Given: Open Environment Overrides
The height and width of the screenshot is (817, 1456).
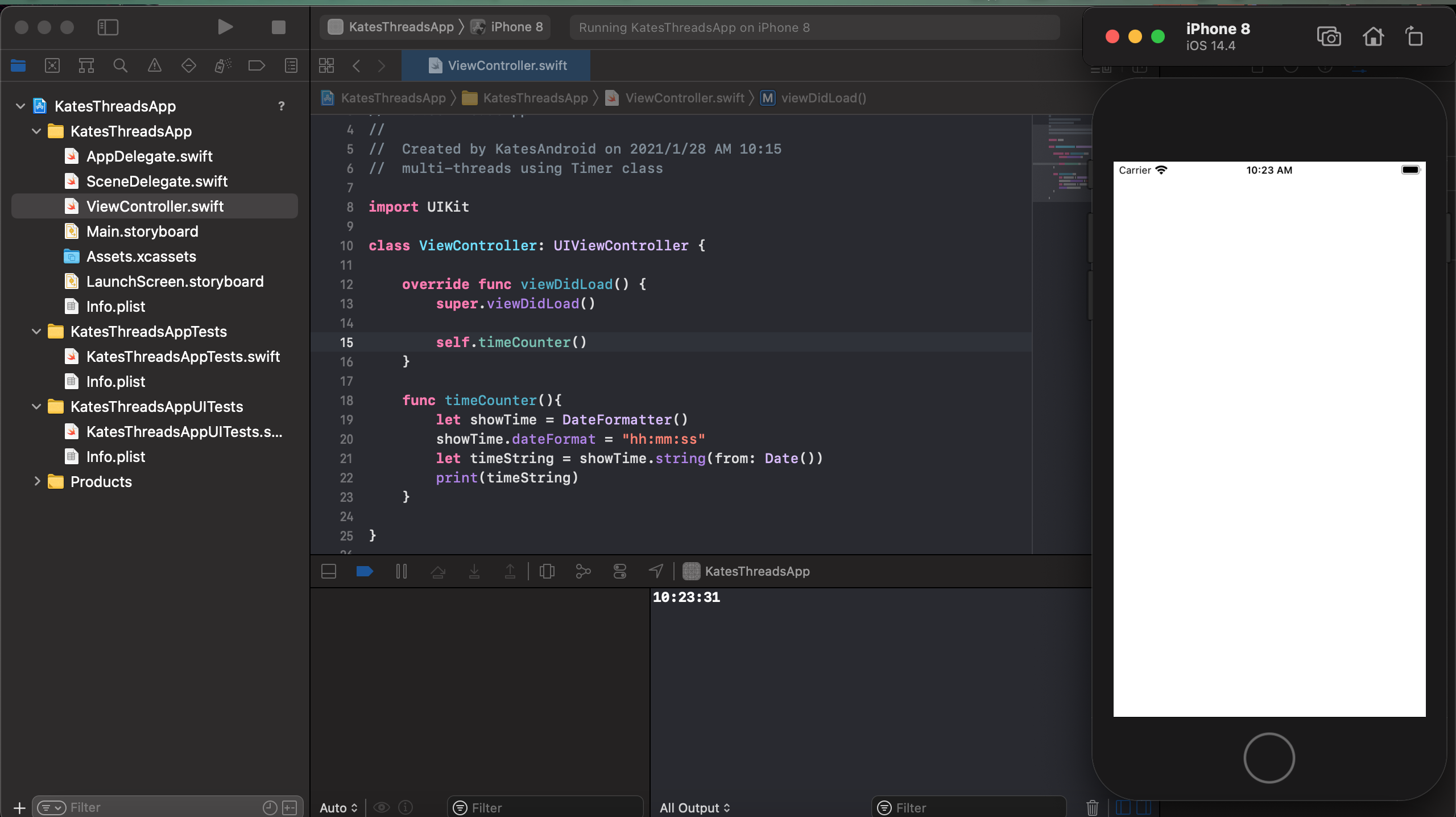Looking at the screenshot, I should [620, 571].
